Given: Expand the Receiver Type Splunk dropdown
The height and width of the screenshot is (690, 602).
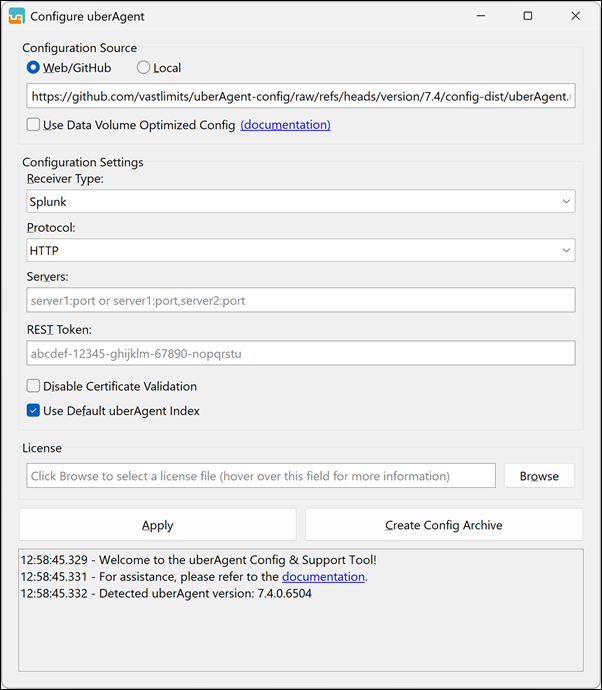Looking at the screenshot, I should pyautogui.click(x=300, y=201).
